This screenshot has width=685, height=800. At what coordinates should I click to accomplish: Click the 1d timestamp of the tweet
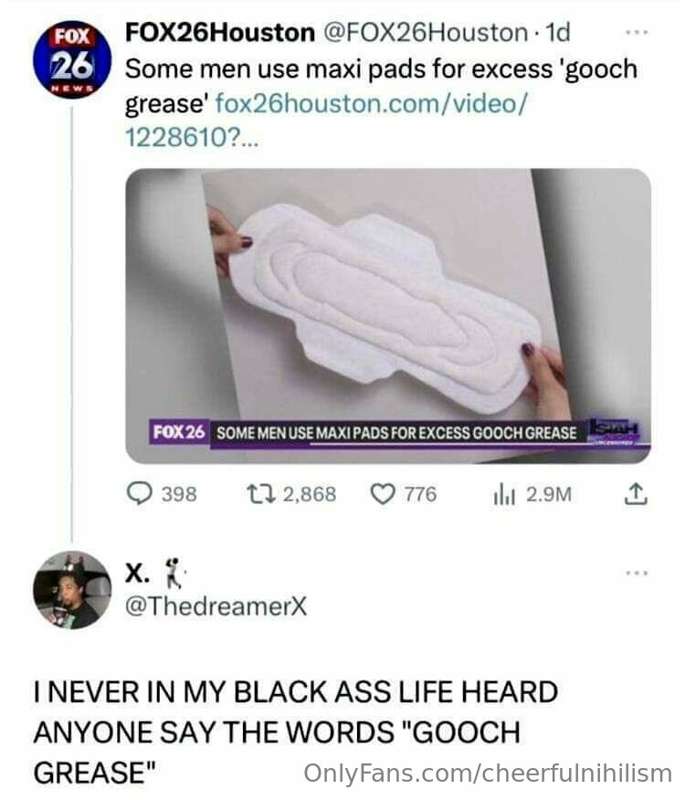pyautogui.click(x=557, y=33)
